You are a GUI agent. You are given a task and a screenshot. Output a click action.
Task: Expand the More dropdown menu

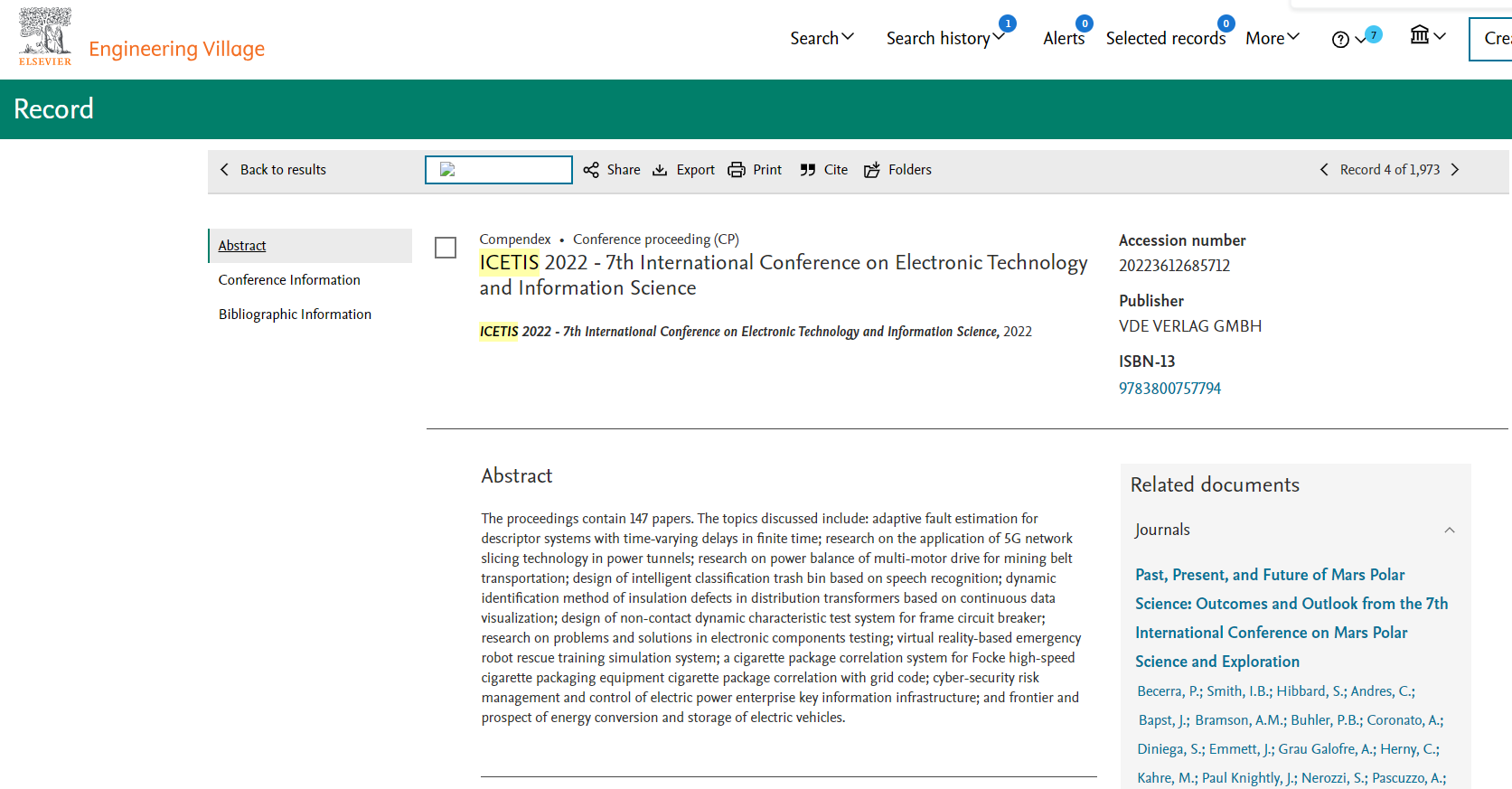click(x=1273, y=38)
